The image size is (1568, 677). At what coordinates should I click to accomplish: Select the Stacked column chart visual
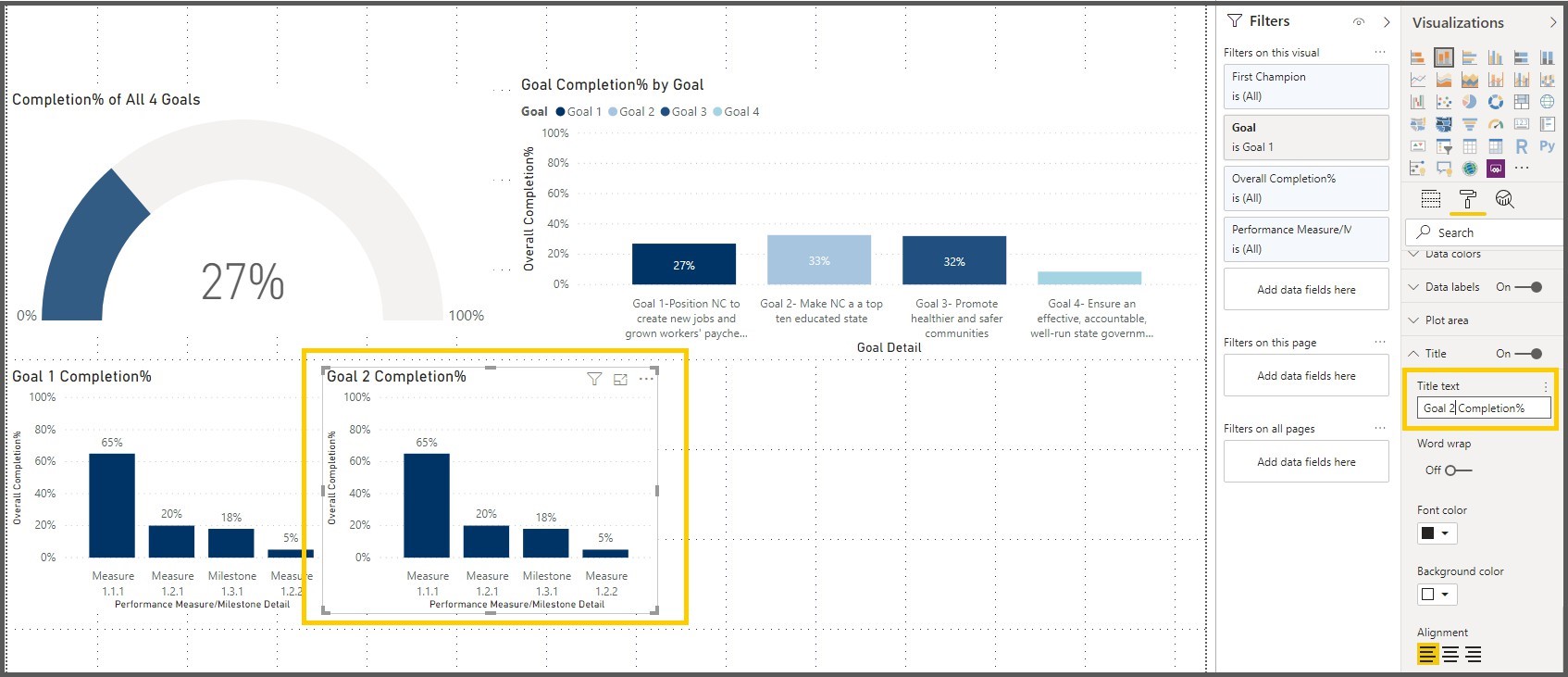point(1444,57)
